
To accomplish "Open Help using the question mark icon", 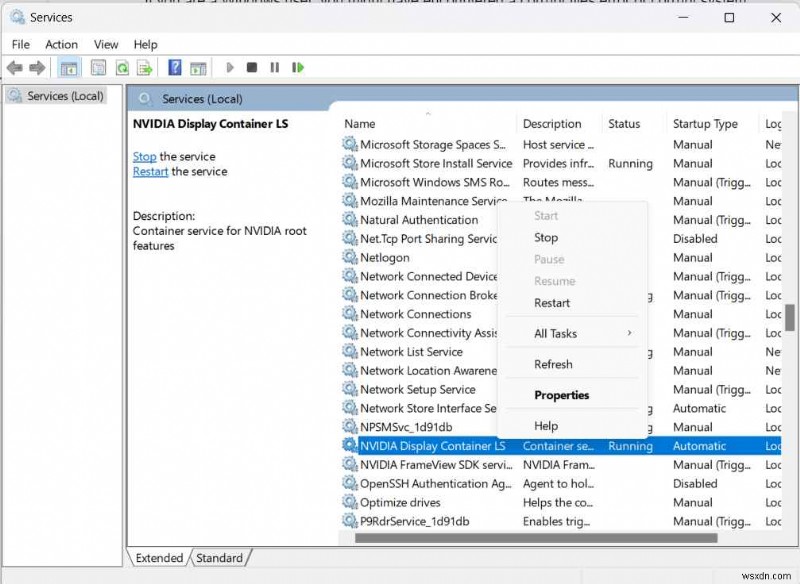I will click(173, 67).
